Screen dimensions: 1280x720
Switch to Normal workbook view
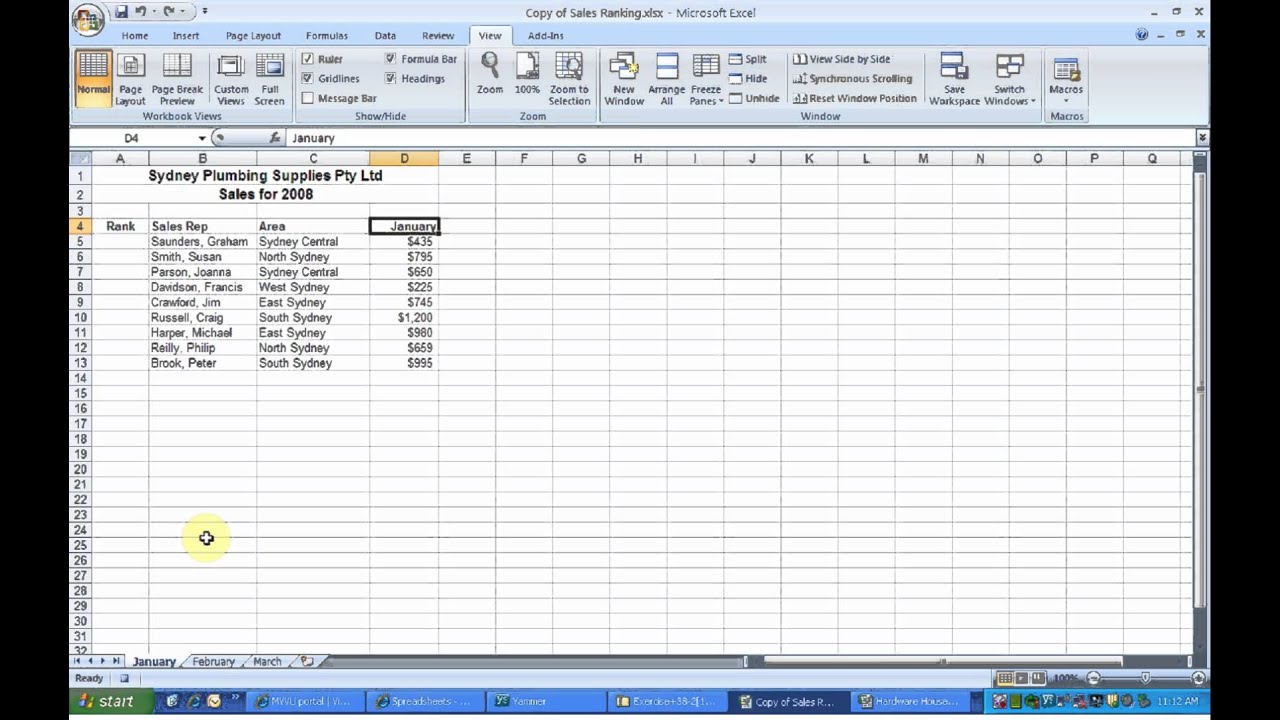tap(93, 78)
